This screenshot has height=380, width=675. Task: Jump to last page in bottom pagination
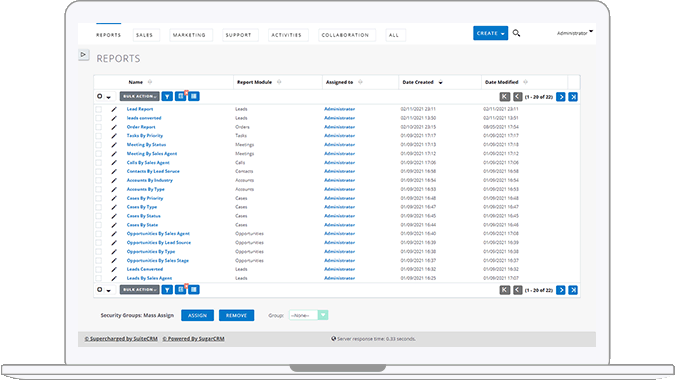(573, 290)
